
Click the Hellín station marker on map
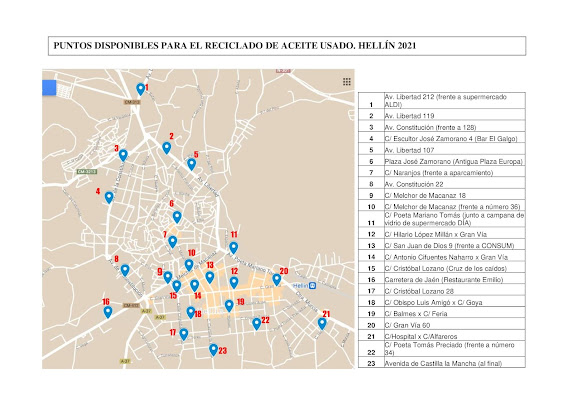coord(312,285)
